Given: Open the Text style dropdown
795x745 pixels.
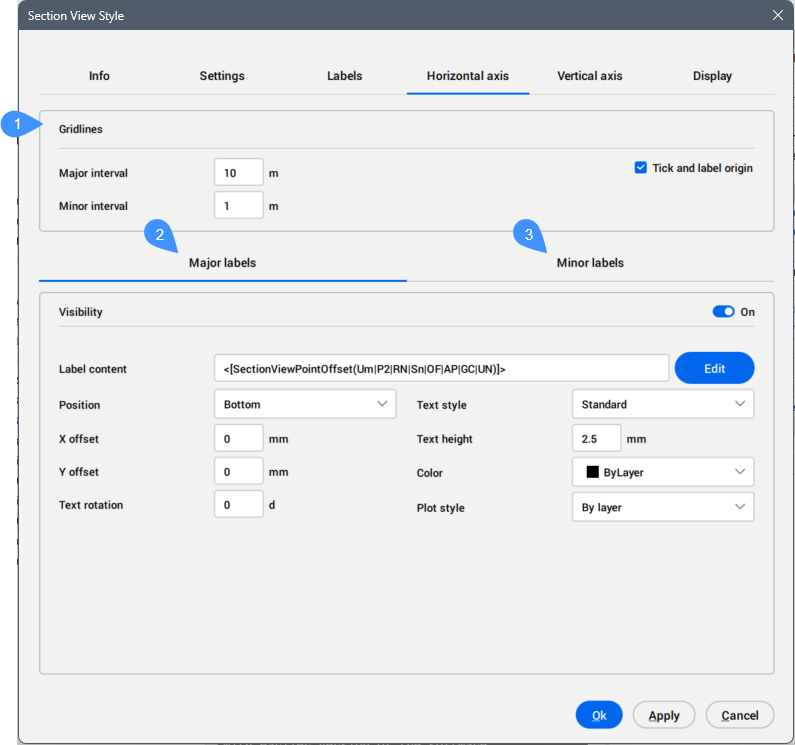Looking at the screenshot, I should (x=662, y=405).
